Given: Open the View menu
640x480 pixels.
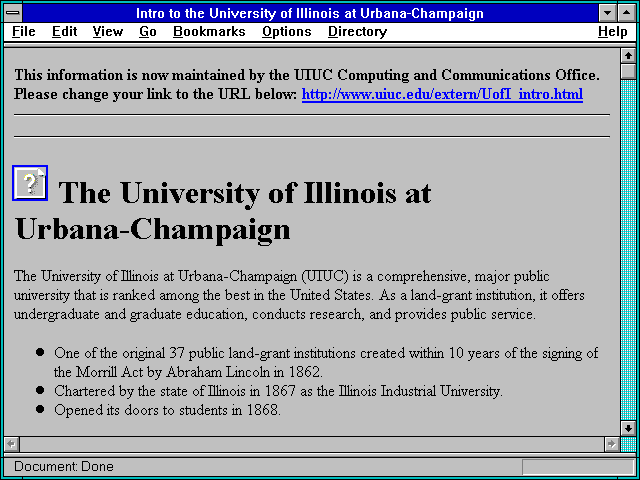Looking at the screenshot, I should pos(108,32).
